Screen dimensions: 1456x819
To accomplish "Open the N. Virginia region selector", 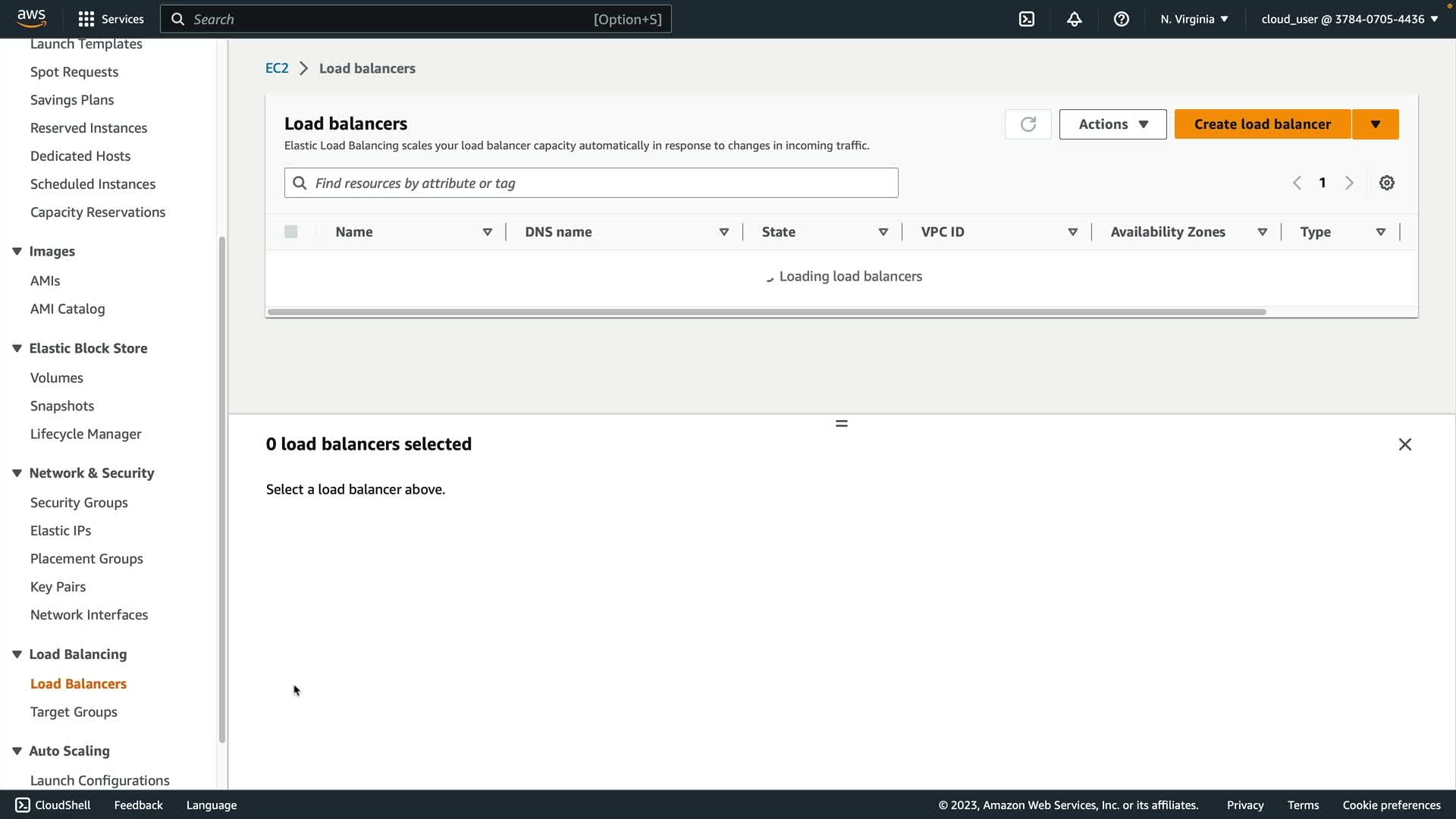I will coord(1194,19).
